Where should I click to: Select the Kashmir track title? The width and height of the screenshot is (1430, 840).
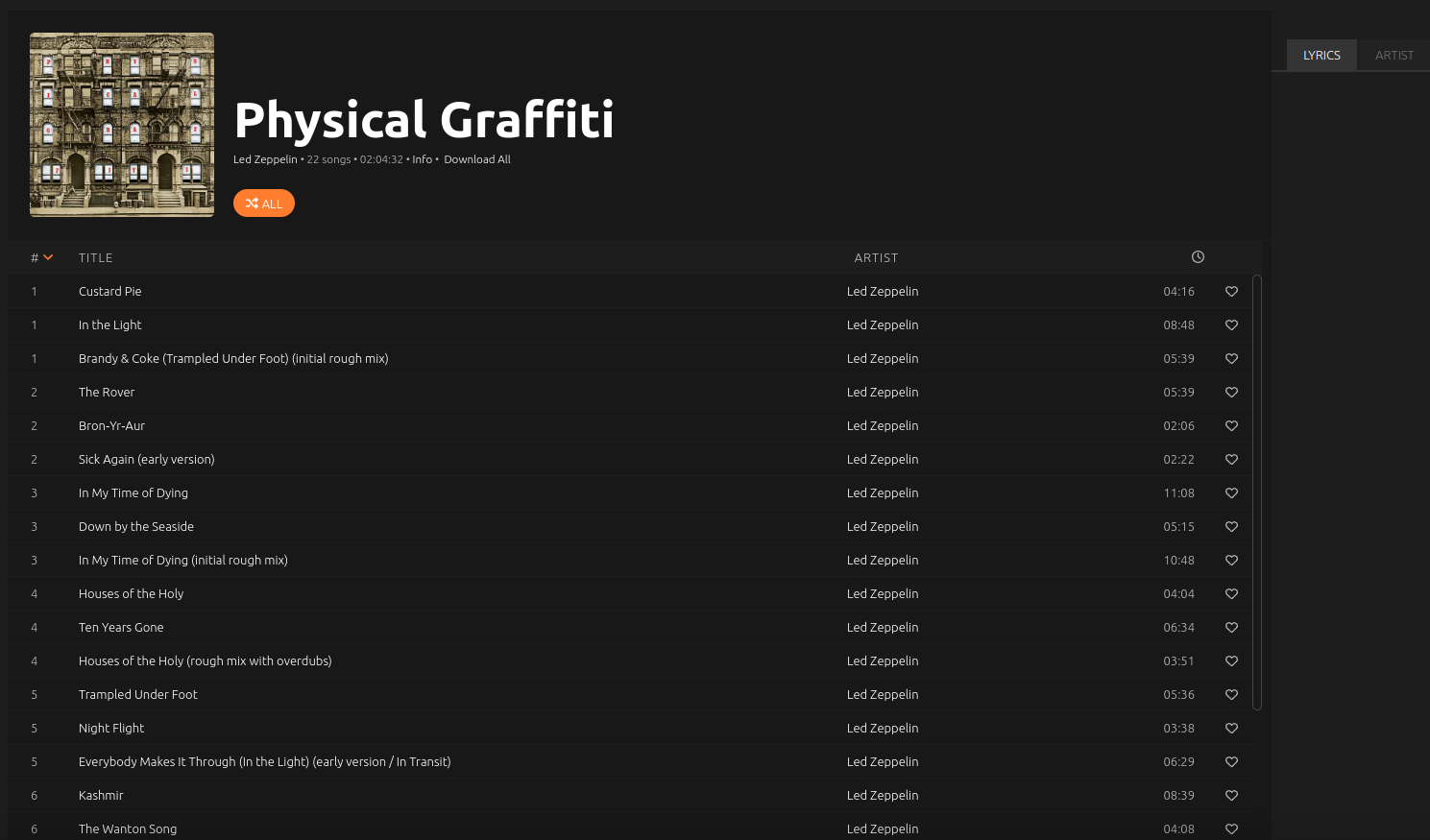101,796
